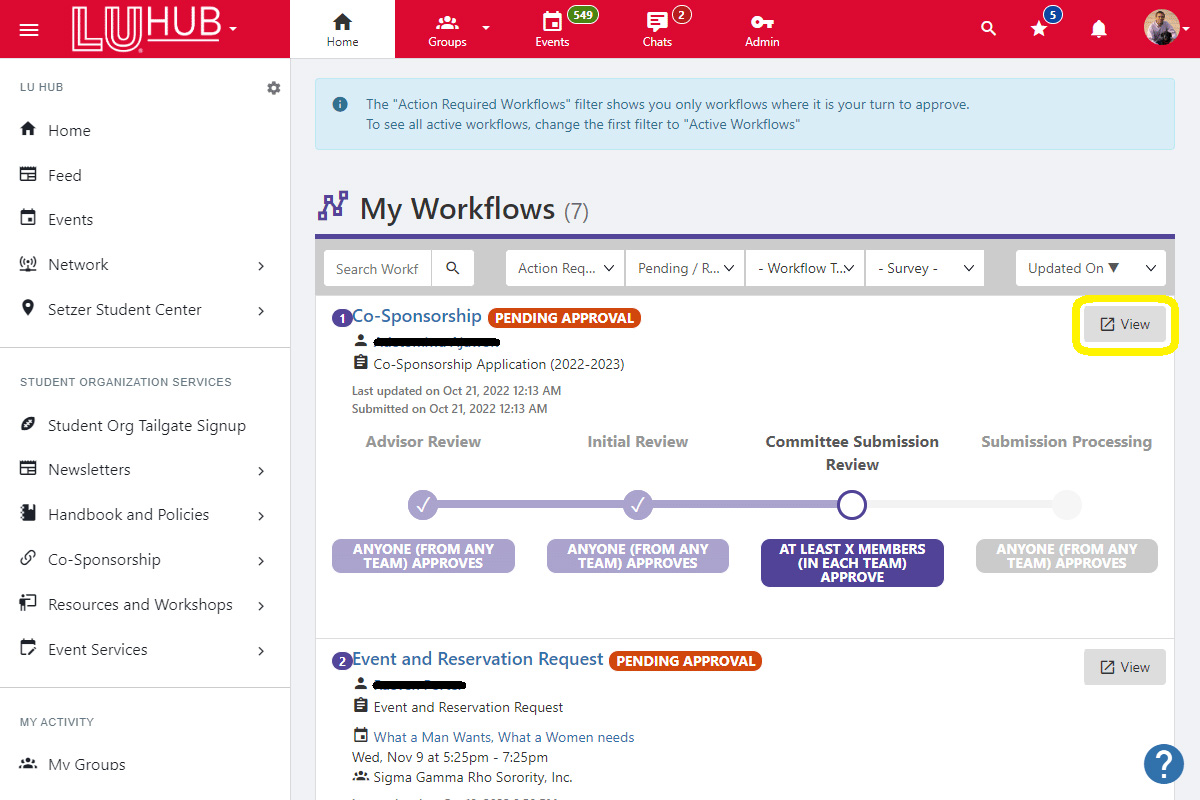The height and width of the screenshot is (800, 1200).
Task: Open the notifications bell
Action: click(x=1098, y=29)
